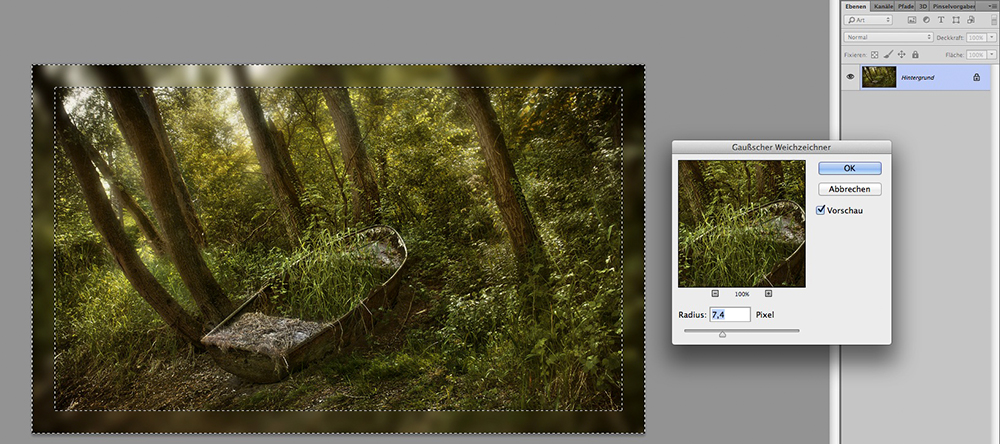
Task: Filter layers by pixel layers icon
Action: 911,20
